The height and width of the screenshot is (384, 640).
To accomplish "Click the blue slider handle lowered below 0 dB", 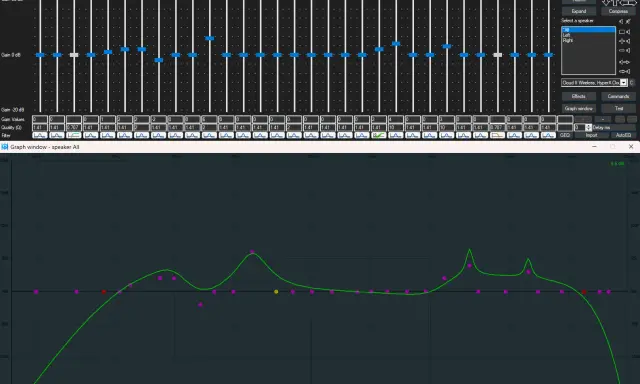I will point(159,60).
